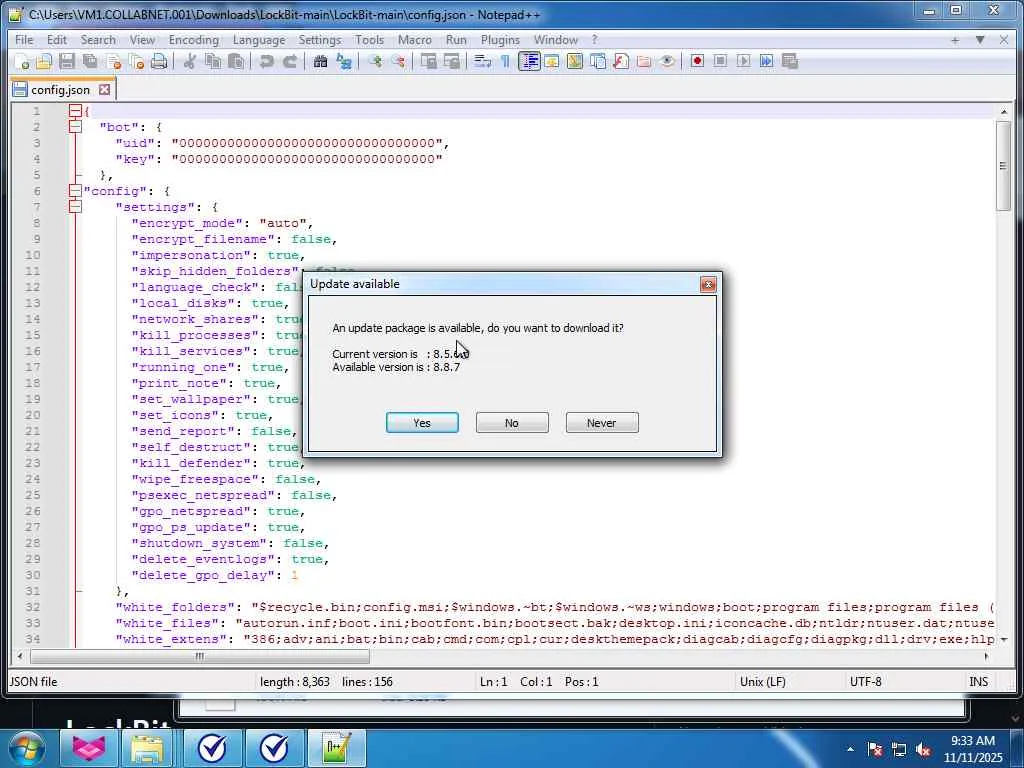Screen dimensions: 1024x768
Task: Open Windows Explorer folder taskbar icon
Action: [x=148, y=748]
